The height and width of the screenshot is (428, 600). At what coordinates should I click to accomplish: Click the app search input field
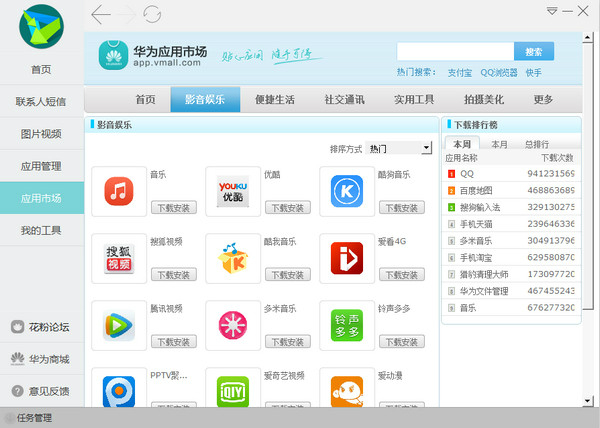455,51
